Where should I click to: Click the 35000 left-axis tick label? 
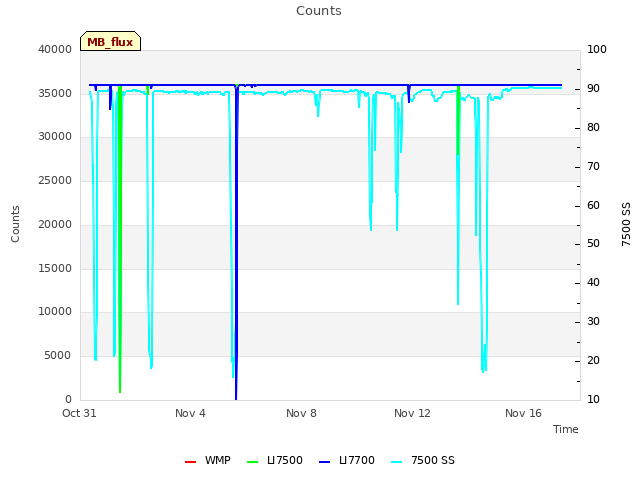(x=55, y=93)
